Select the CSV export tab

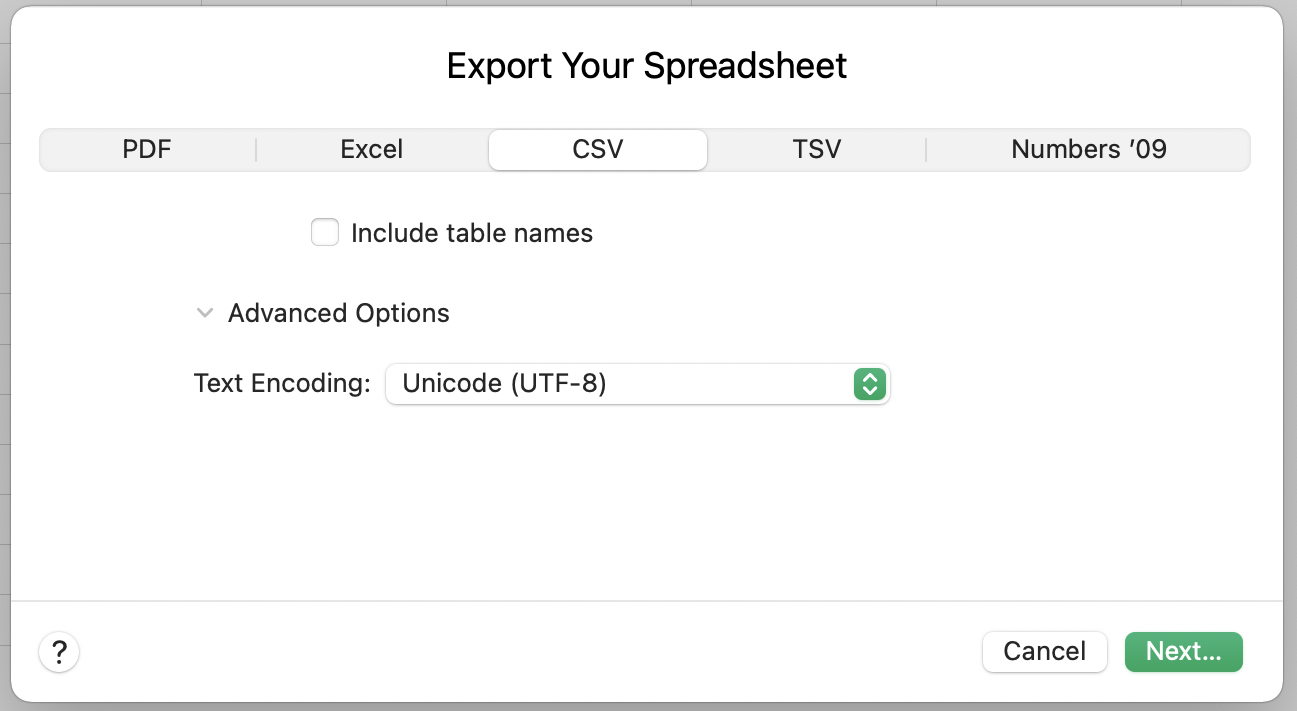point(597,148)
